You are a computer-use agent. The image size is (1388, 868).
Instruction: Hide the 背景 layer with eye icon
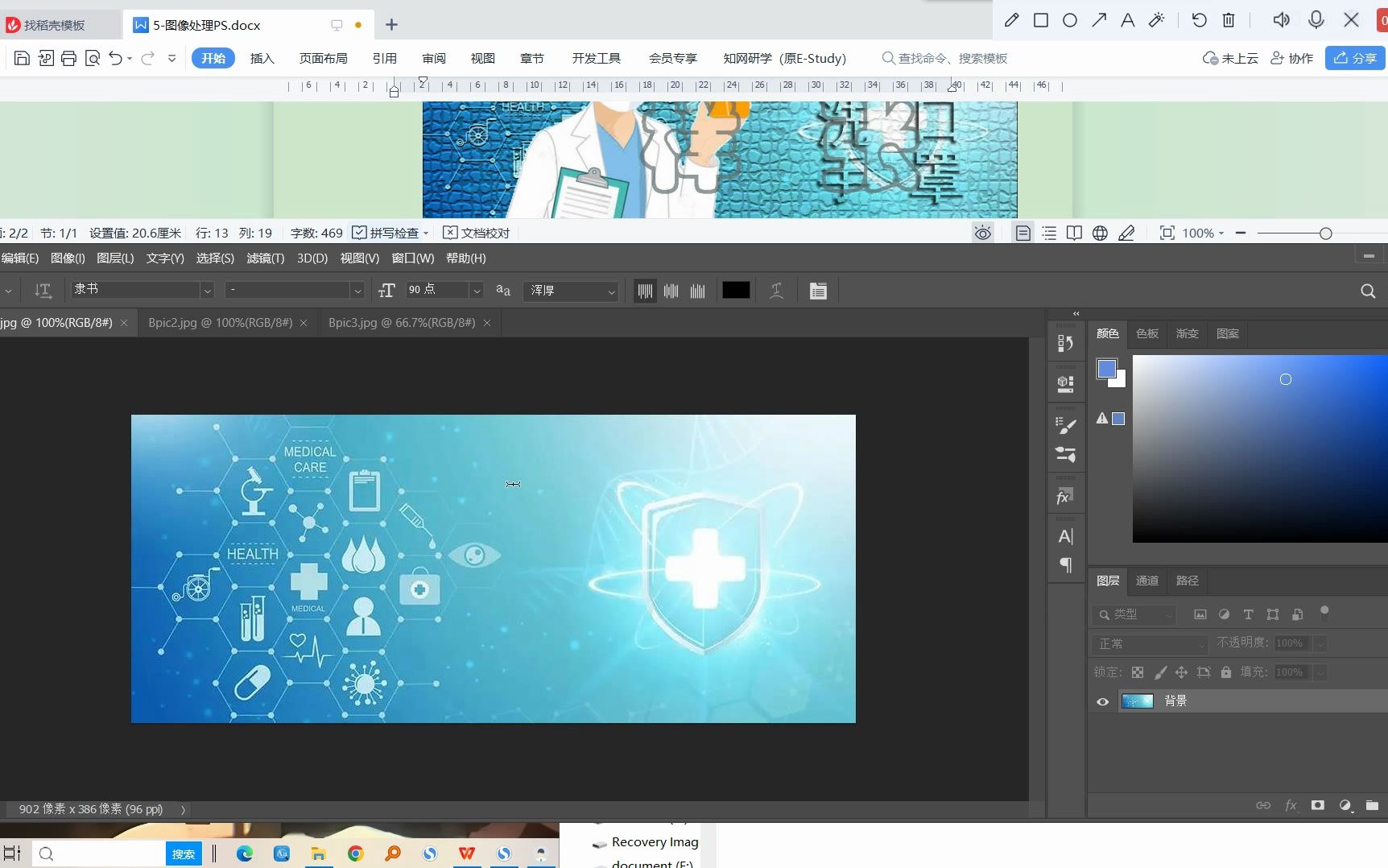point(1103,701)
